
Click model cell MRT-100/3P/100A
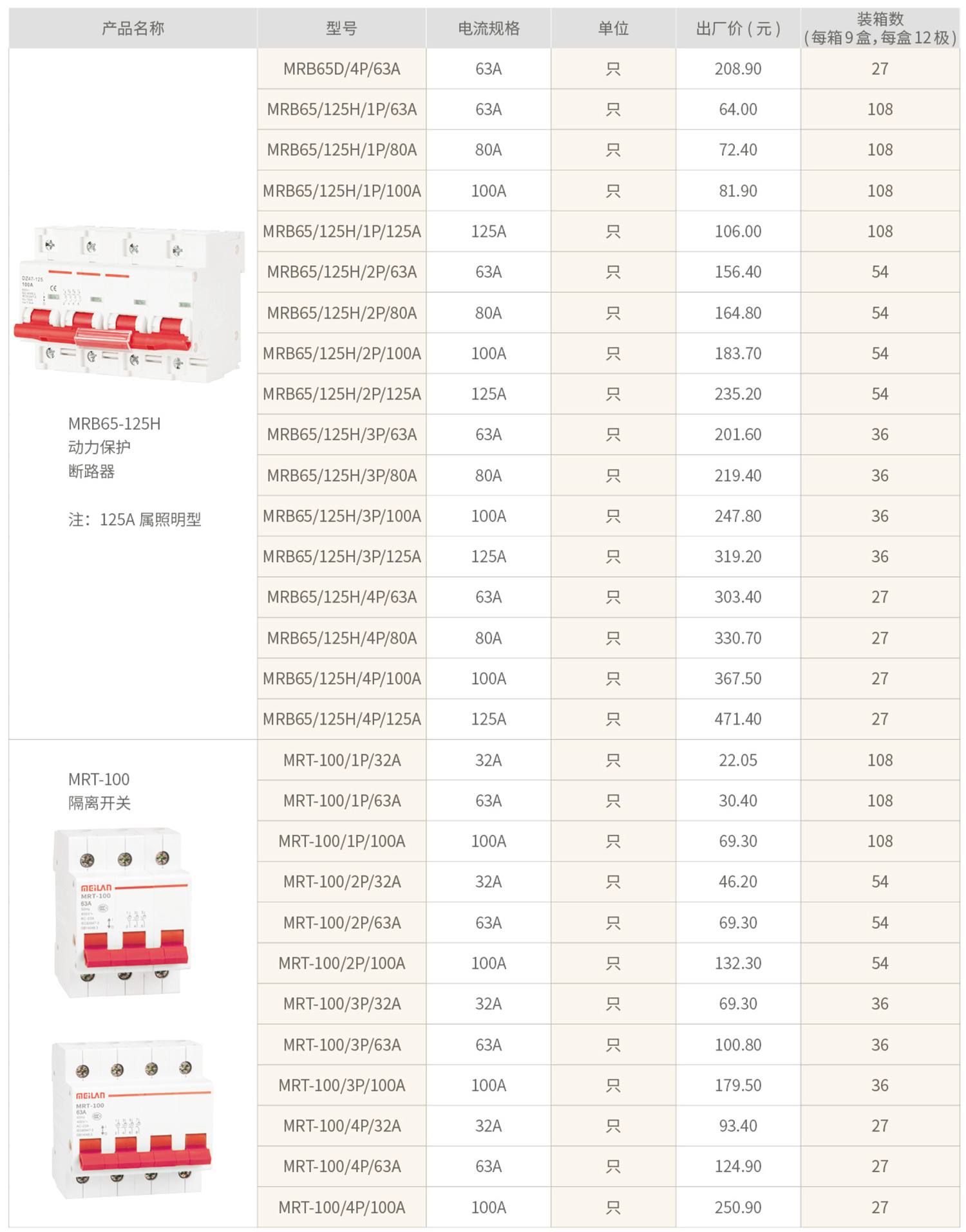(x=341, y=1085)
